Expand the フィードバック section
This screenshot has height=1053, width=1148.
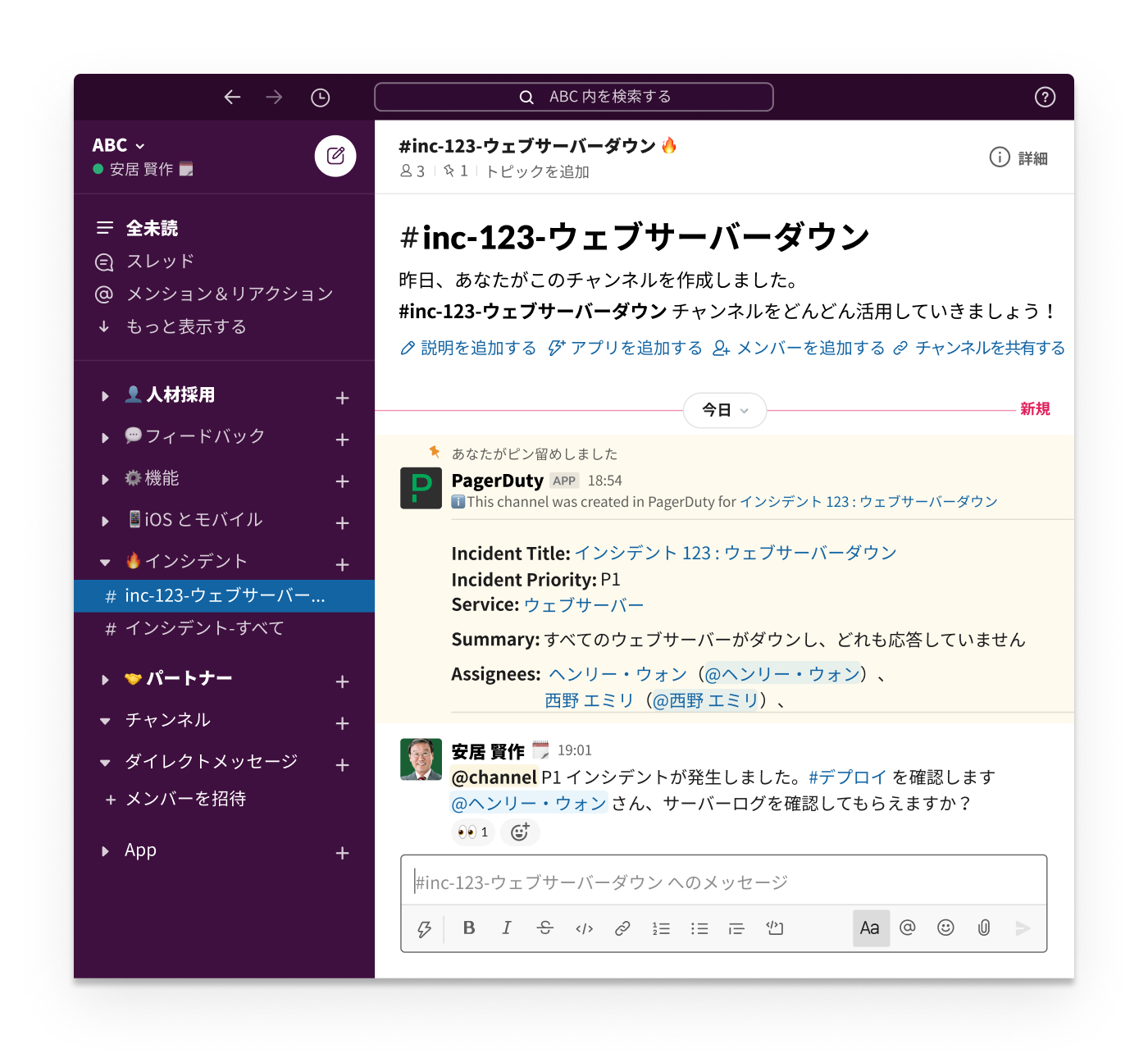coord(105,438)
